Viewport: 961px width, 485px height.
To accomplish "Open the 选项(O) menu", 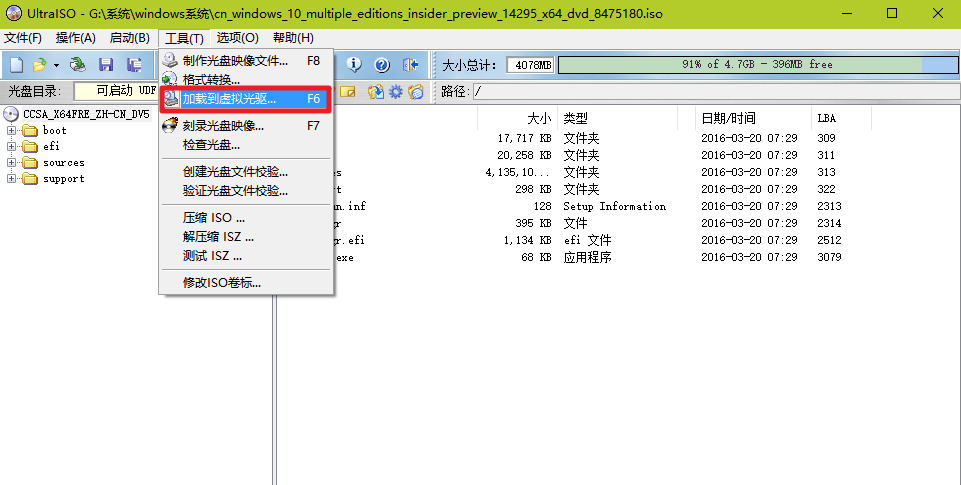I will 237,38.
